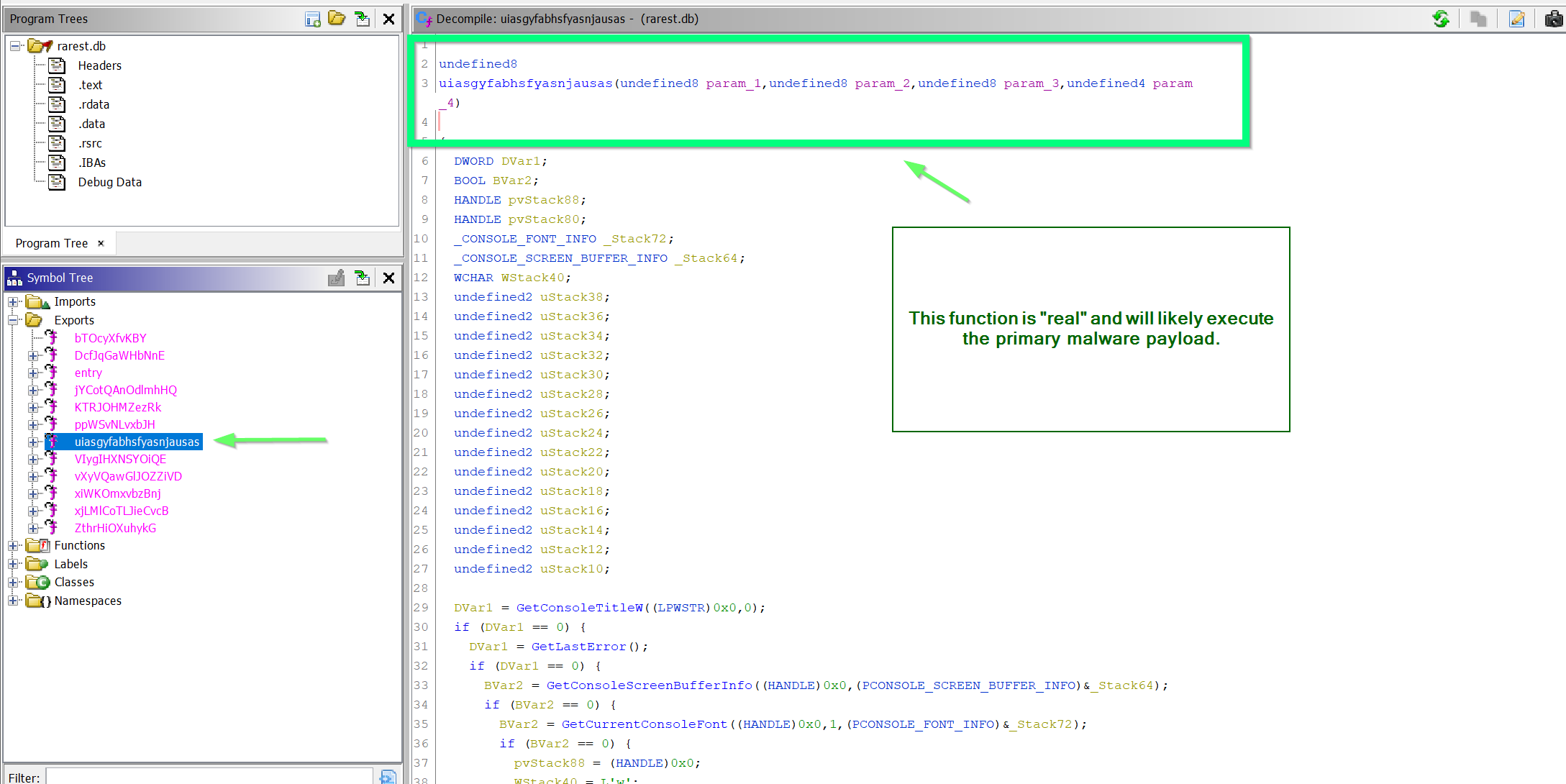This screenshot has height=784, width=1566.
Task: Select the entry export symbol
Action: pos(88,373)
